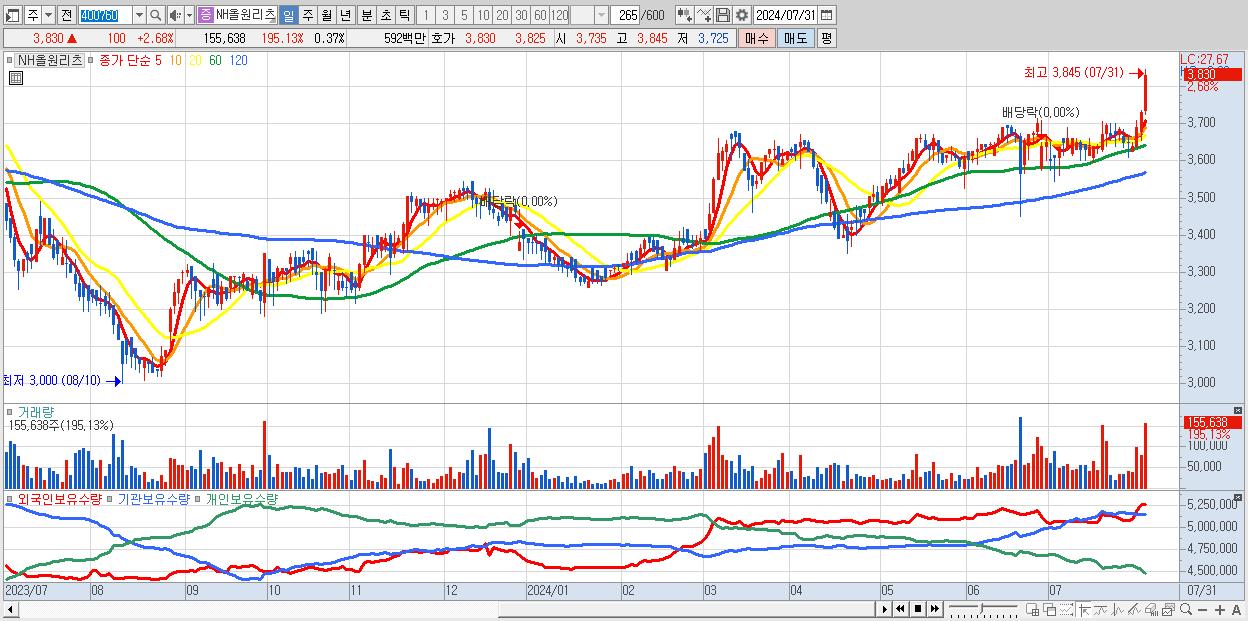
Task: Select the 초 second period button
Action: (x=385, y=15)
